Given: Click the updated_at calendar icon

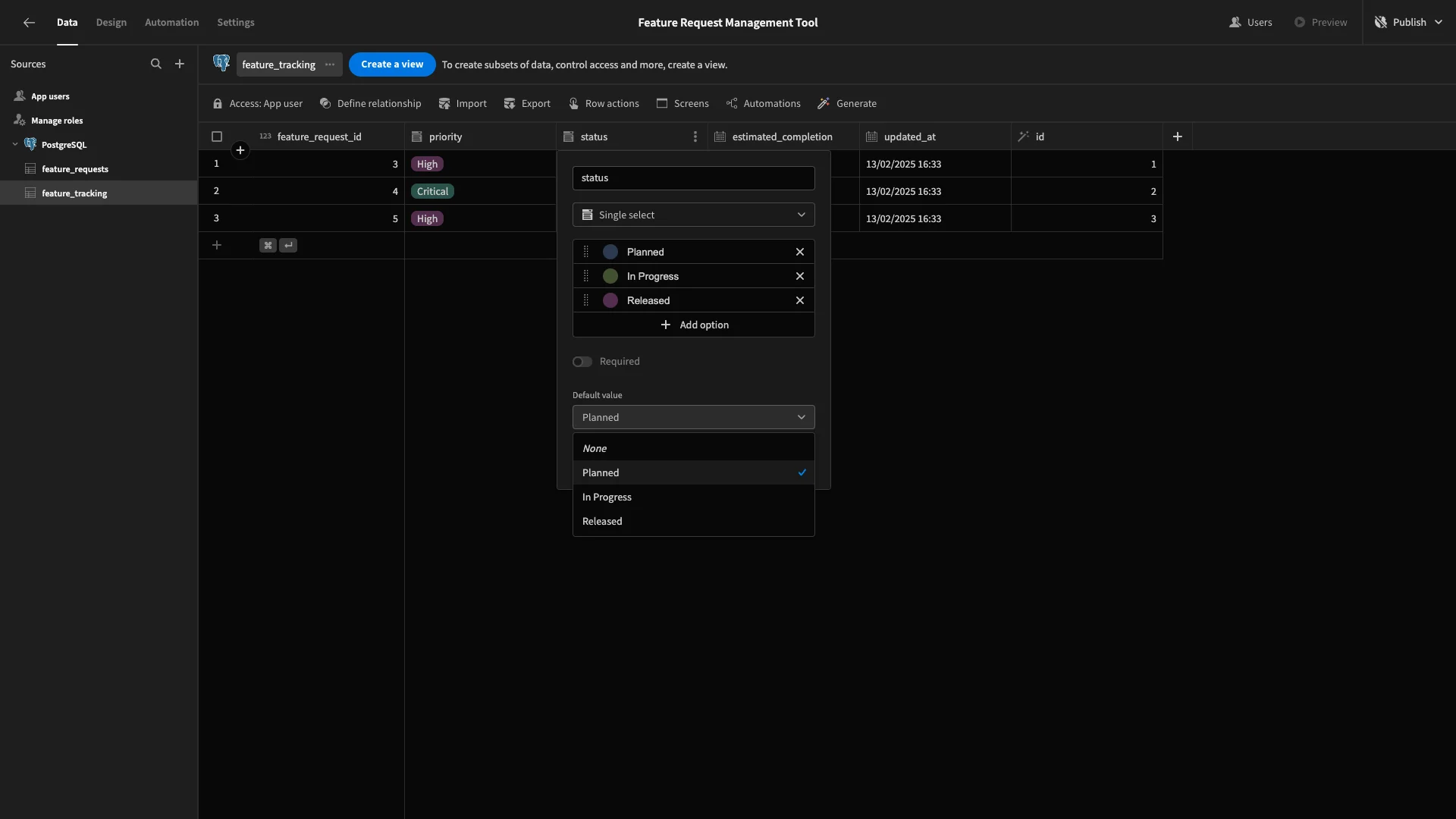Looking at the screenshot, I should [871, 136].
